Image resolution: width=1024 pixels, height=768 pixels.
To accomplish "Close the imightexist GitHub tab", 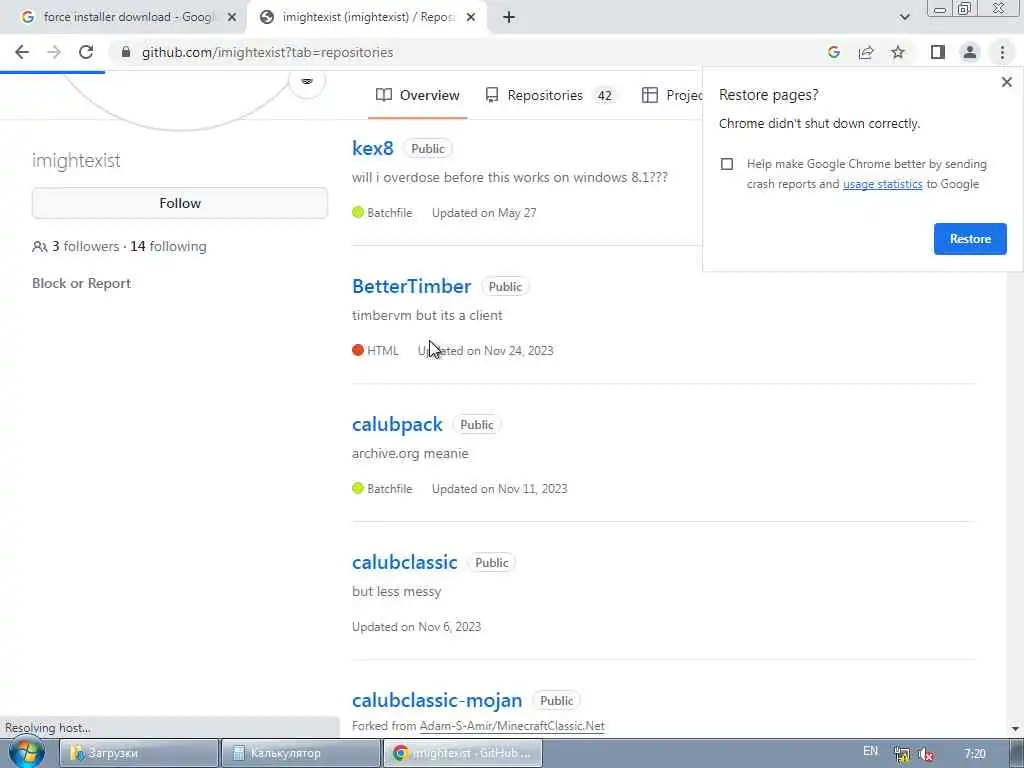I will point(471,18).
